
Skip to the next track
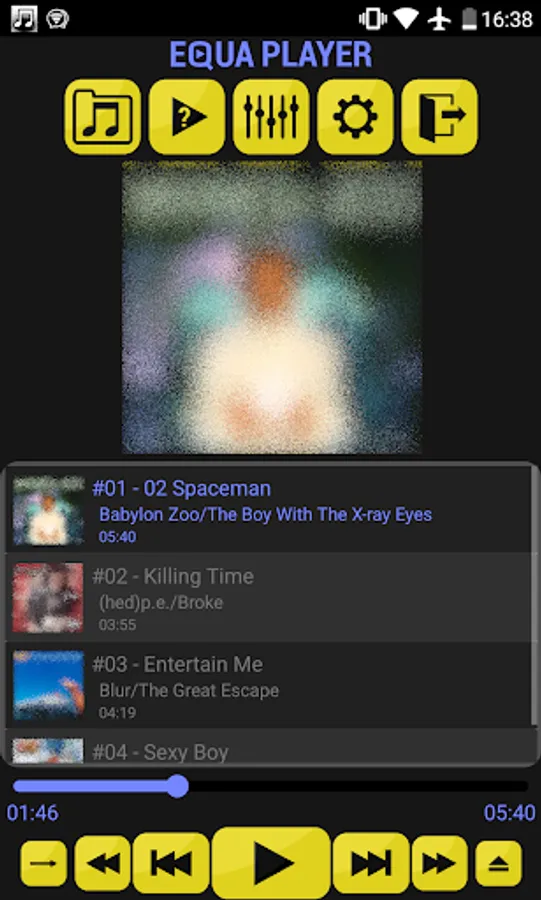click(x=371, y=864)
